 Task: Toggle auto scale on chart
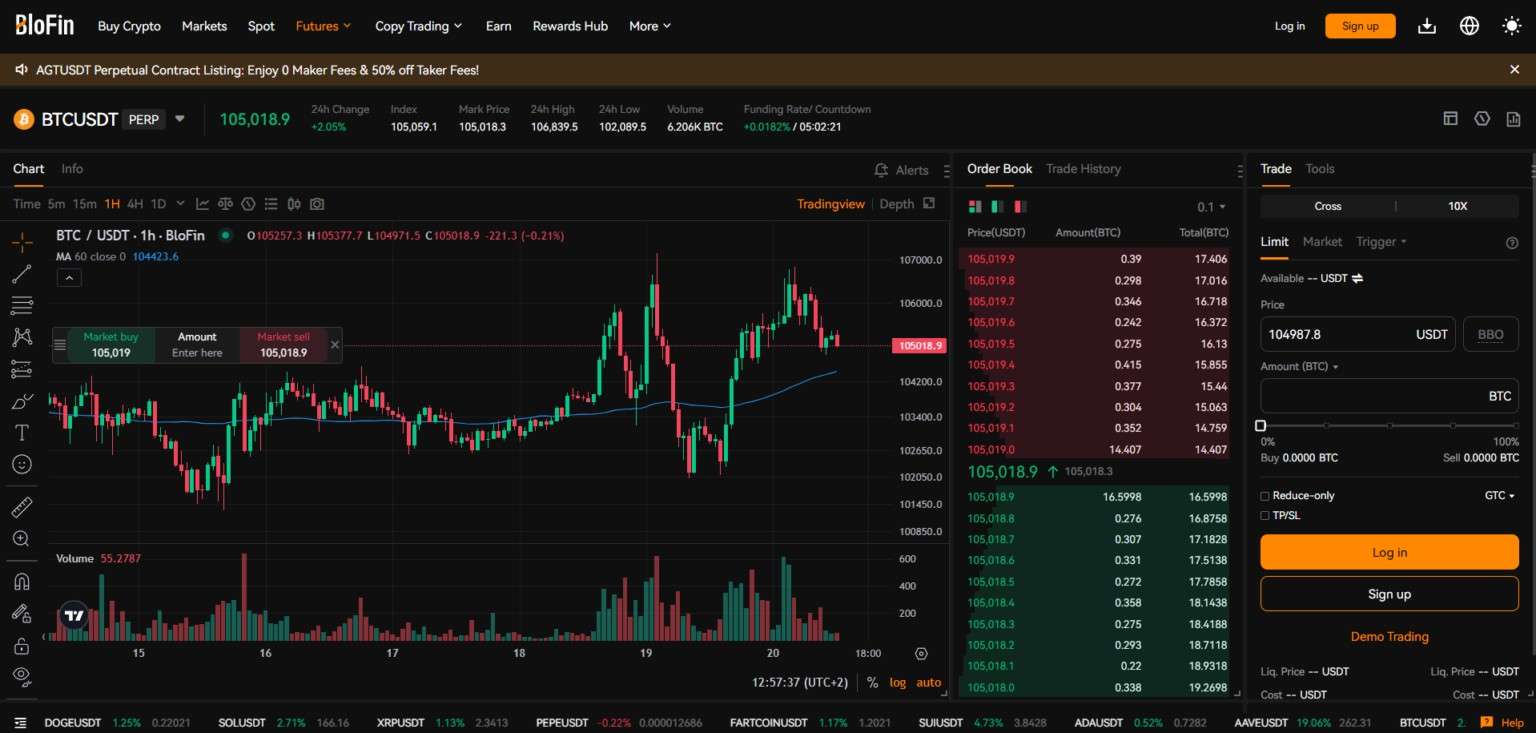pos(929,682)
